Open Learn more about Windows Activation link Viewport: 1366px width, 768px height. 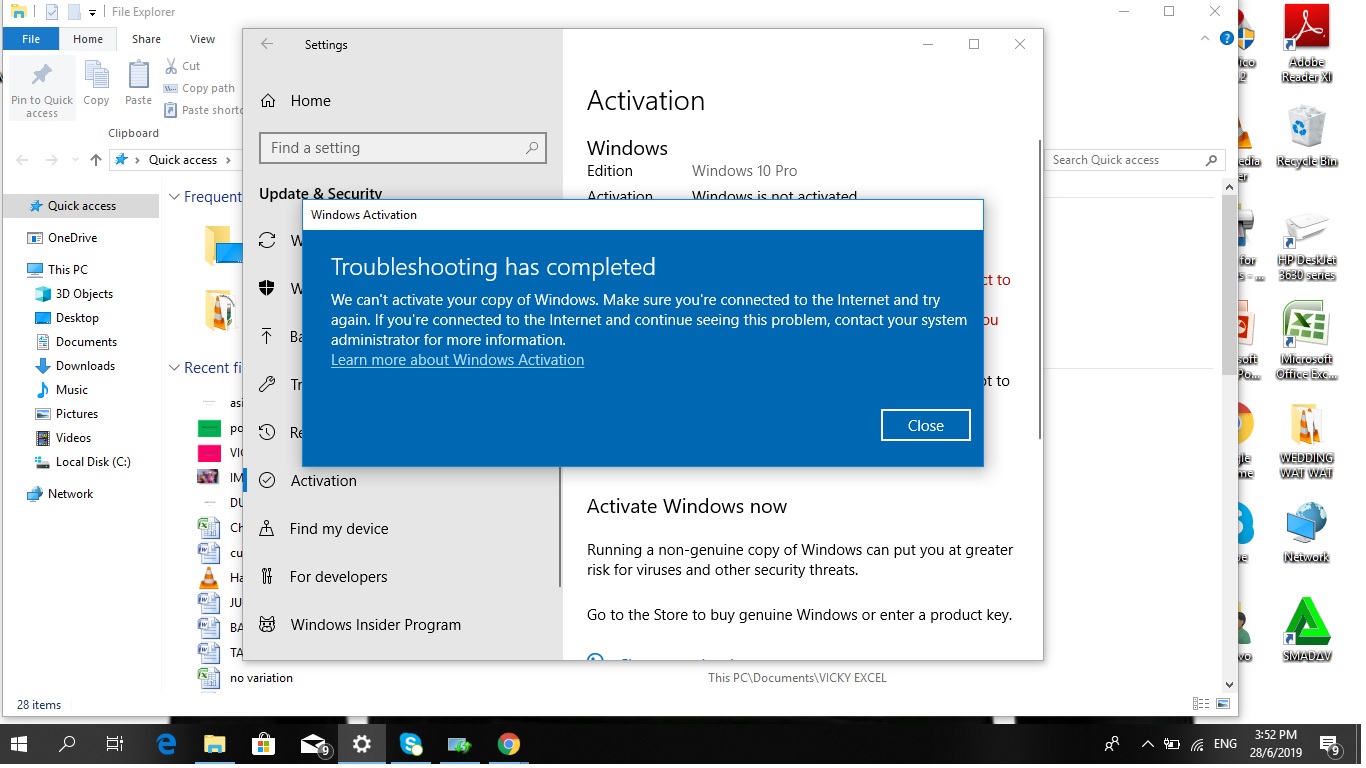click(x=457, y=360)
